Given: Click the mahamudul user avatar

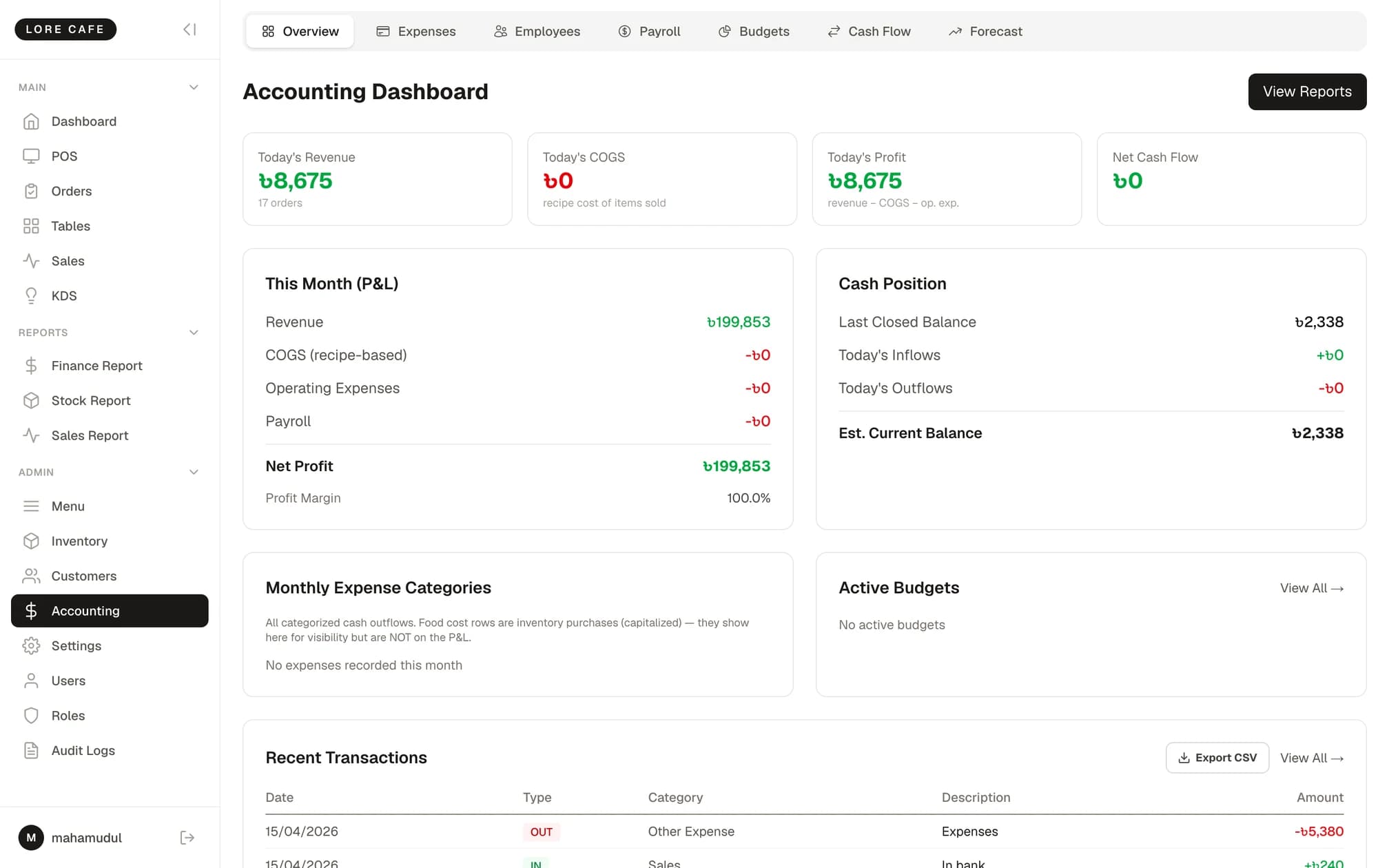Looking at the screenshot, I should click(31, 838).
